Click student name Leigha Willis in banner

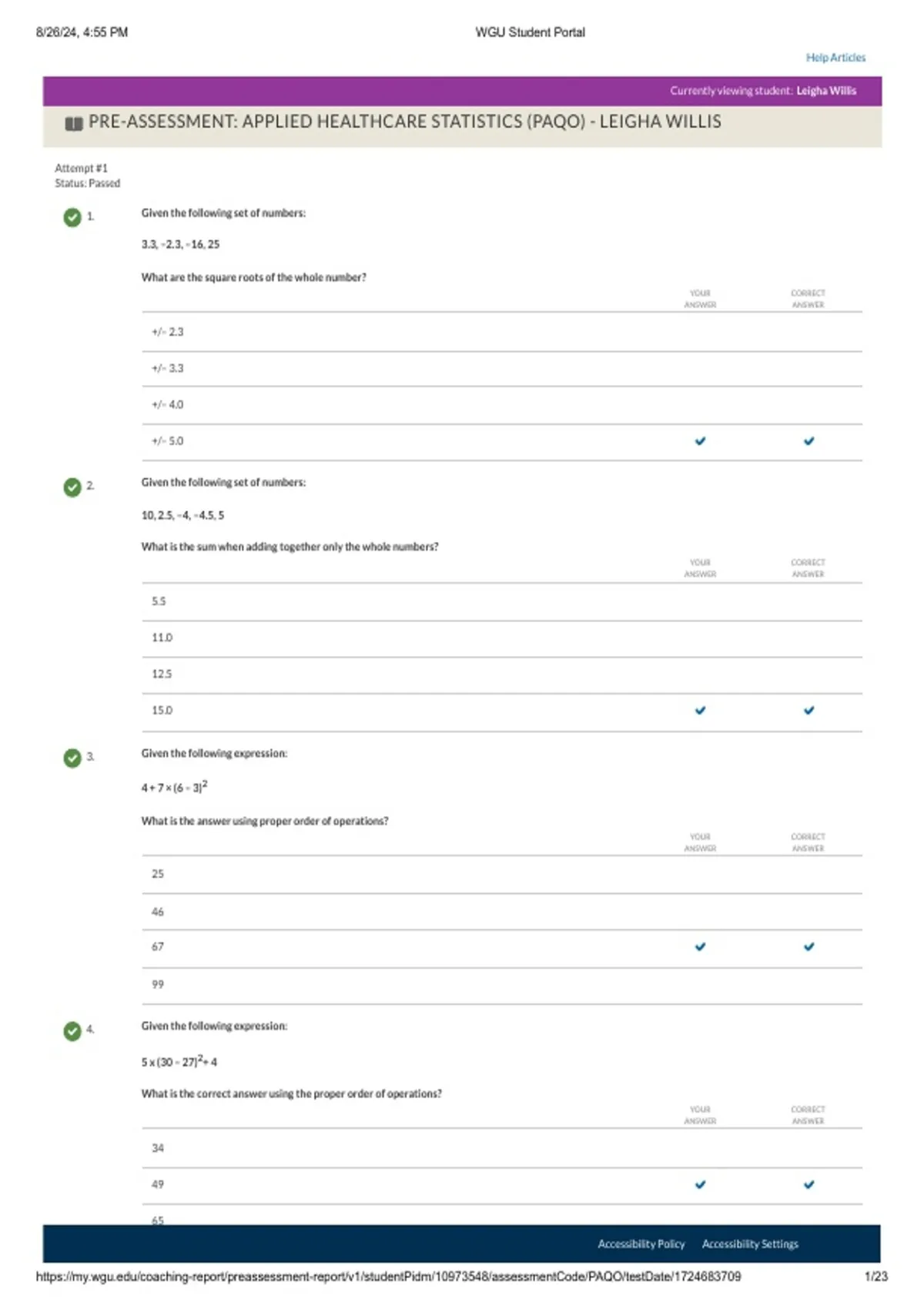coord(826,91)
